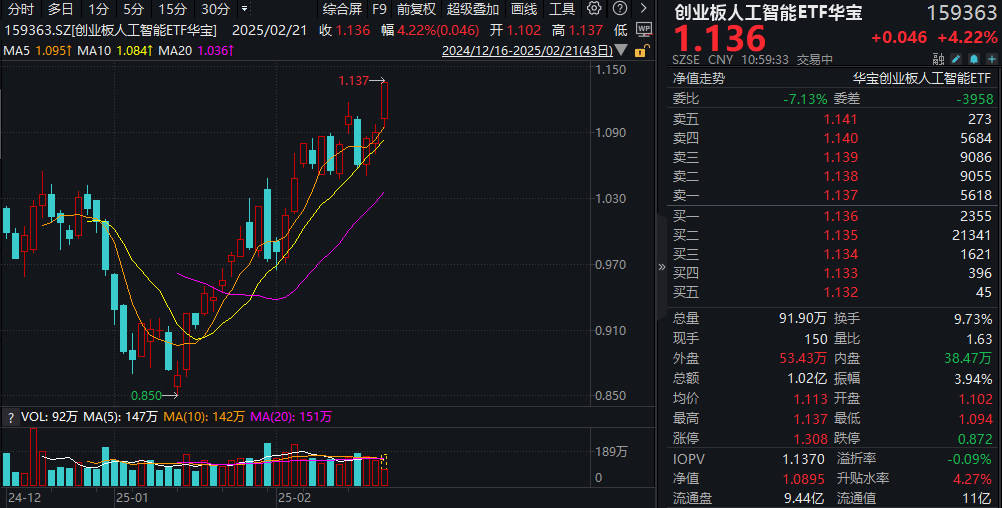Click the VOL indicator help icon

(11, 416)
